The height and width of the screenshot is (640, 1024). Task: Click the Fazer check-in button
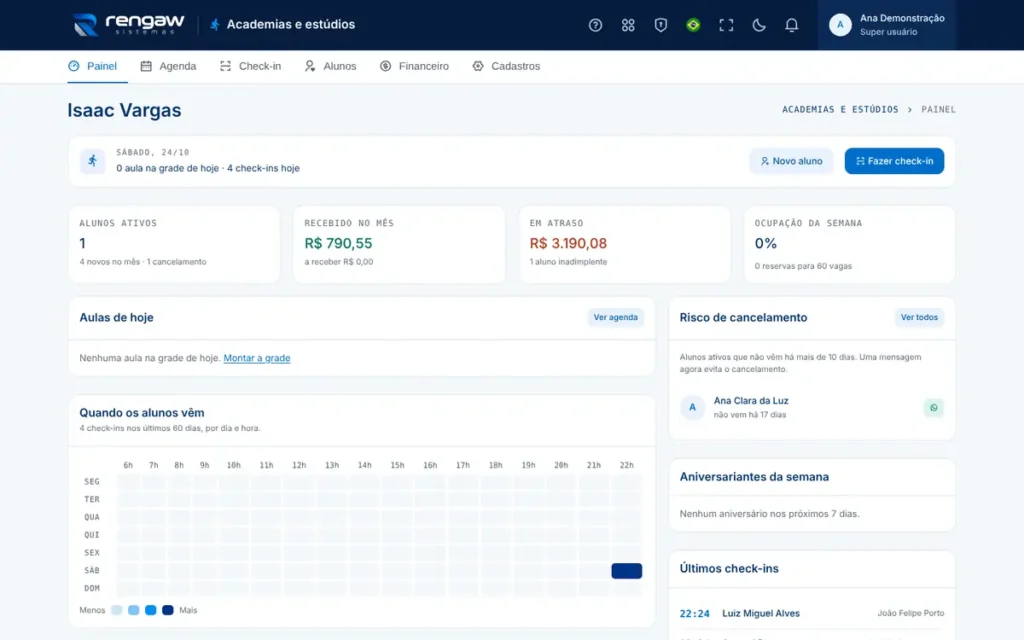click(894, 161)
